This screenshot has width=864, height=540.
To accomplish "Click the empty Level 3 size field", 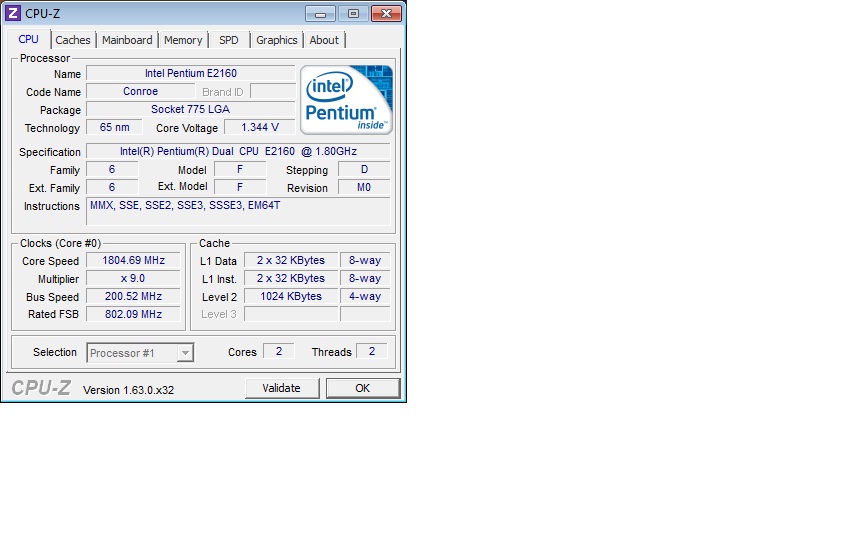I will click(x=291, y=314).
